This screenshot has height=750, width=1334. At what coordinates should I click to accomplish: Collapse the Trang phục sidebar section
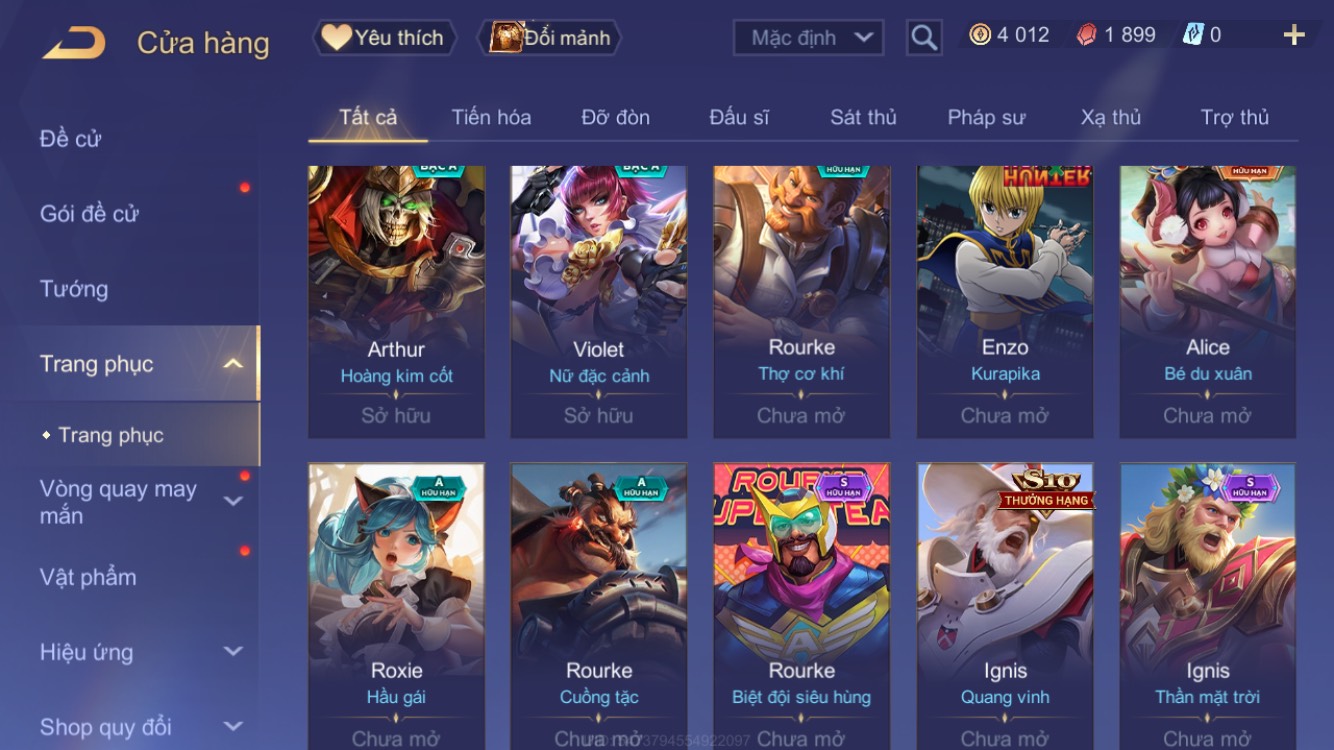point(232,364)
